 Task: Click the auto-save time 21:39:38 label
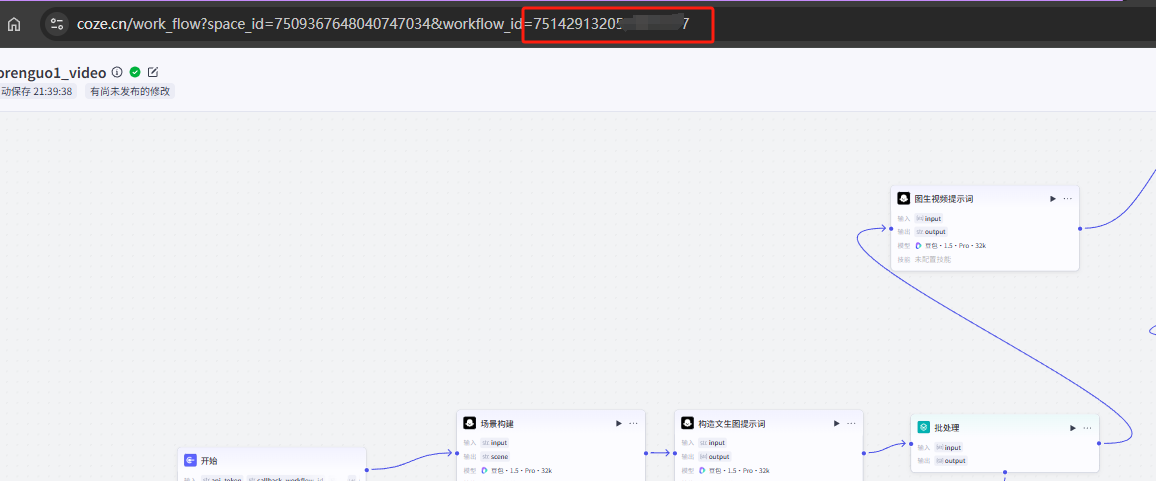37,91
